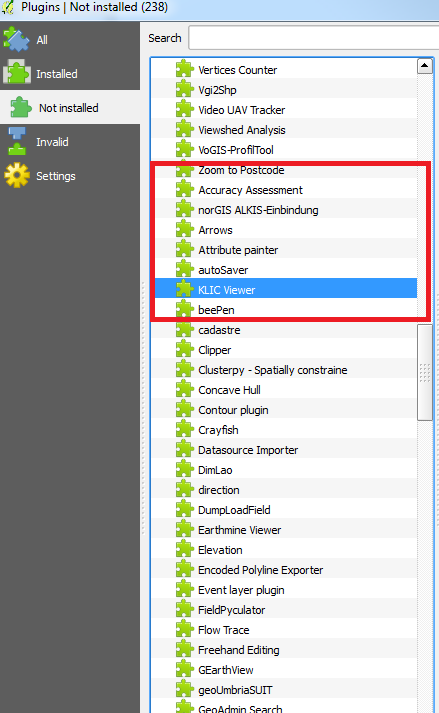Click the Not installed puzzle icon
Image resolution: width=439 pixels, height=713 pixels.
[21, 108]
